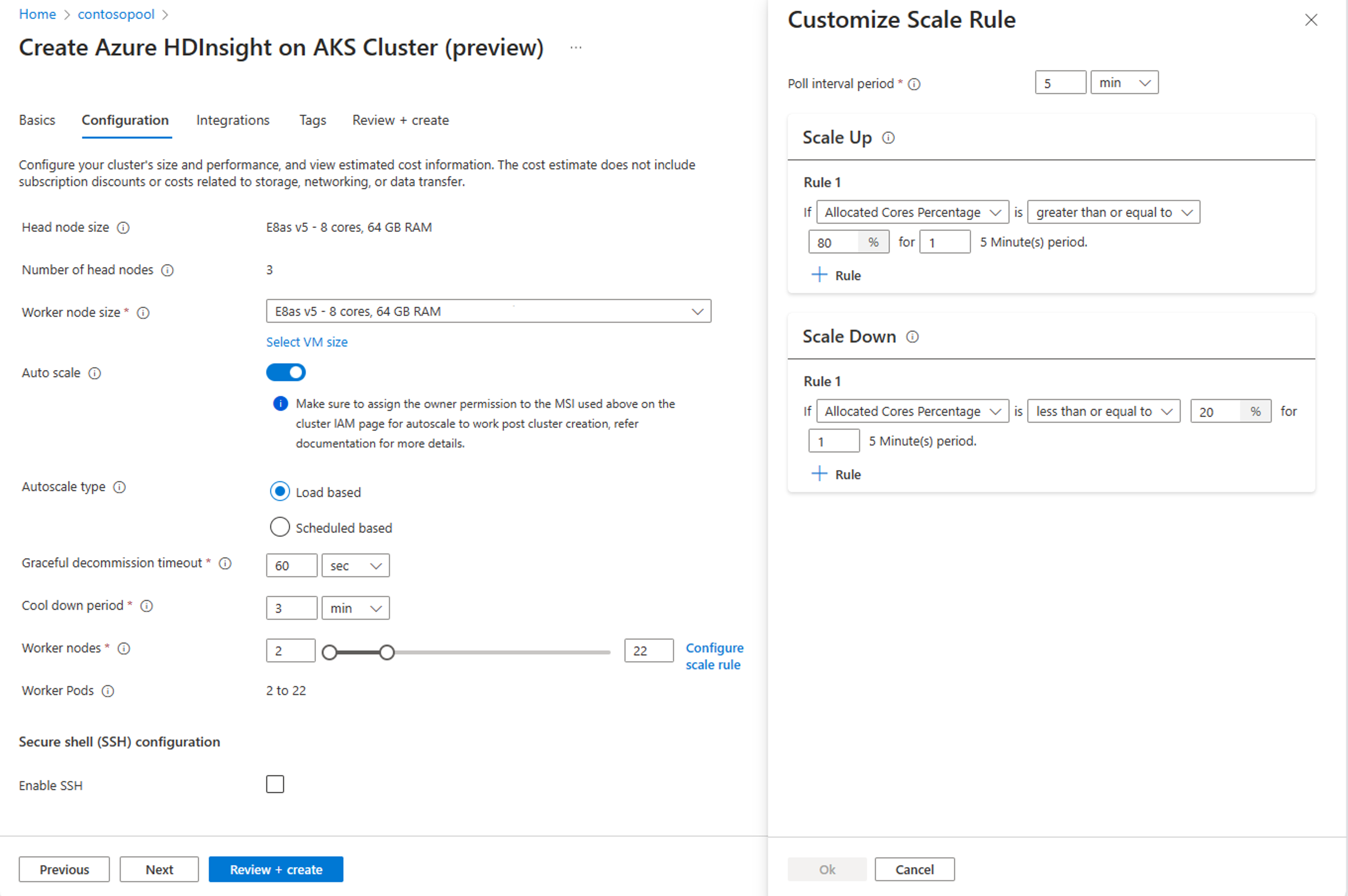Click info icon beside Number of head nodes
This screenshot has width=1348, height=896.
pos(167,270)
